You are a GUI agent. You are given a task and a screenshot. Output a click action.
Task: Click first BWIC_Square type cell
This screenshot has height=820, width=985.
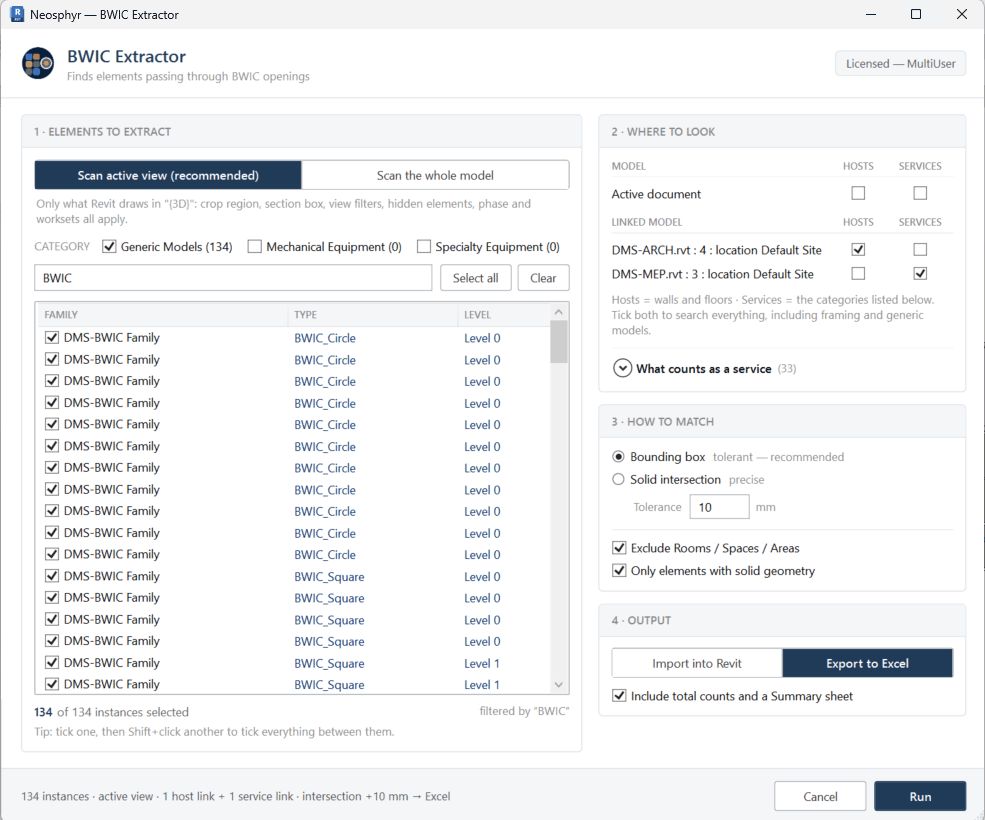[329, 576]
